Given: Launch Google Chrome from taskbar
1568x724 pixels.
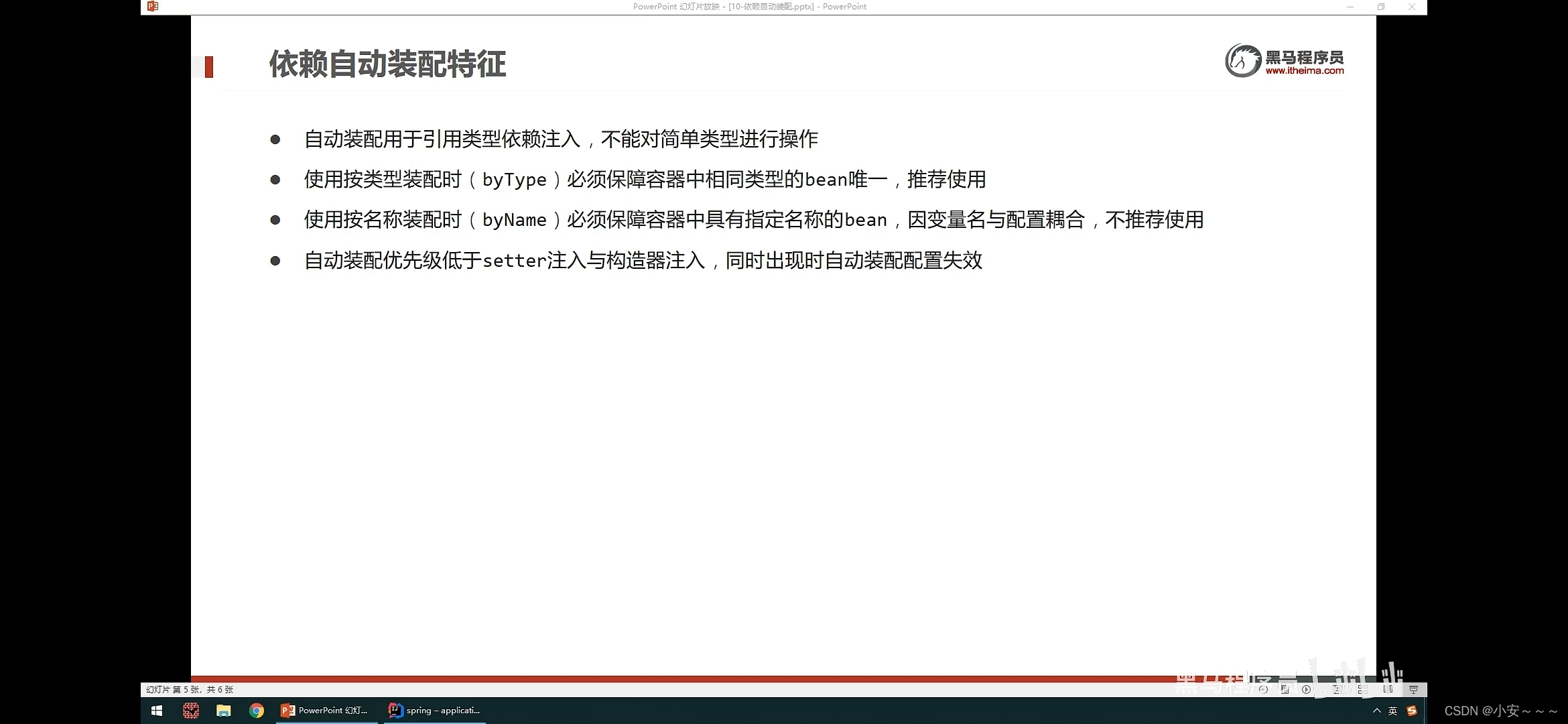Looking at the screenshot, I should (x=256, y=711).
